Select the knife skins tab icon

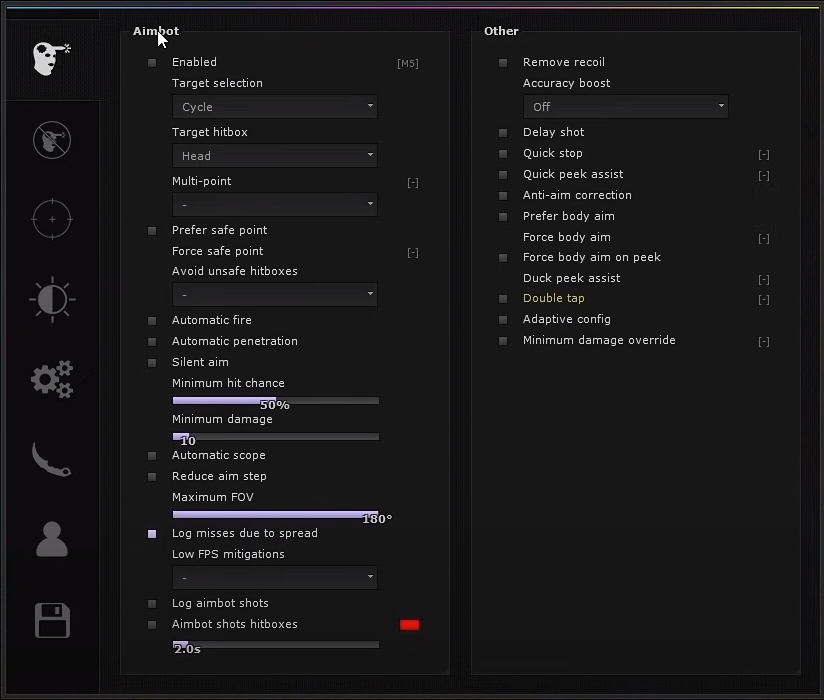52,460
